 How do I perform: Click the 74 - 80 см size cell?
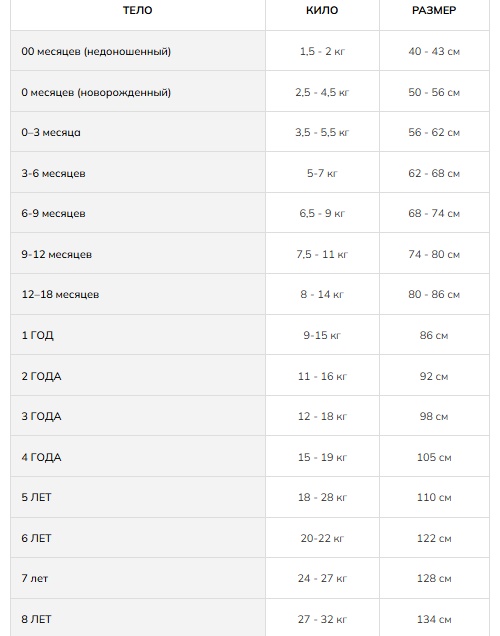click(434, 254)
